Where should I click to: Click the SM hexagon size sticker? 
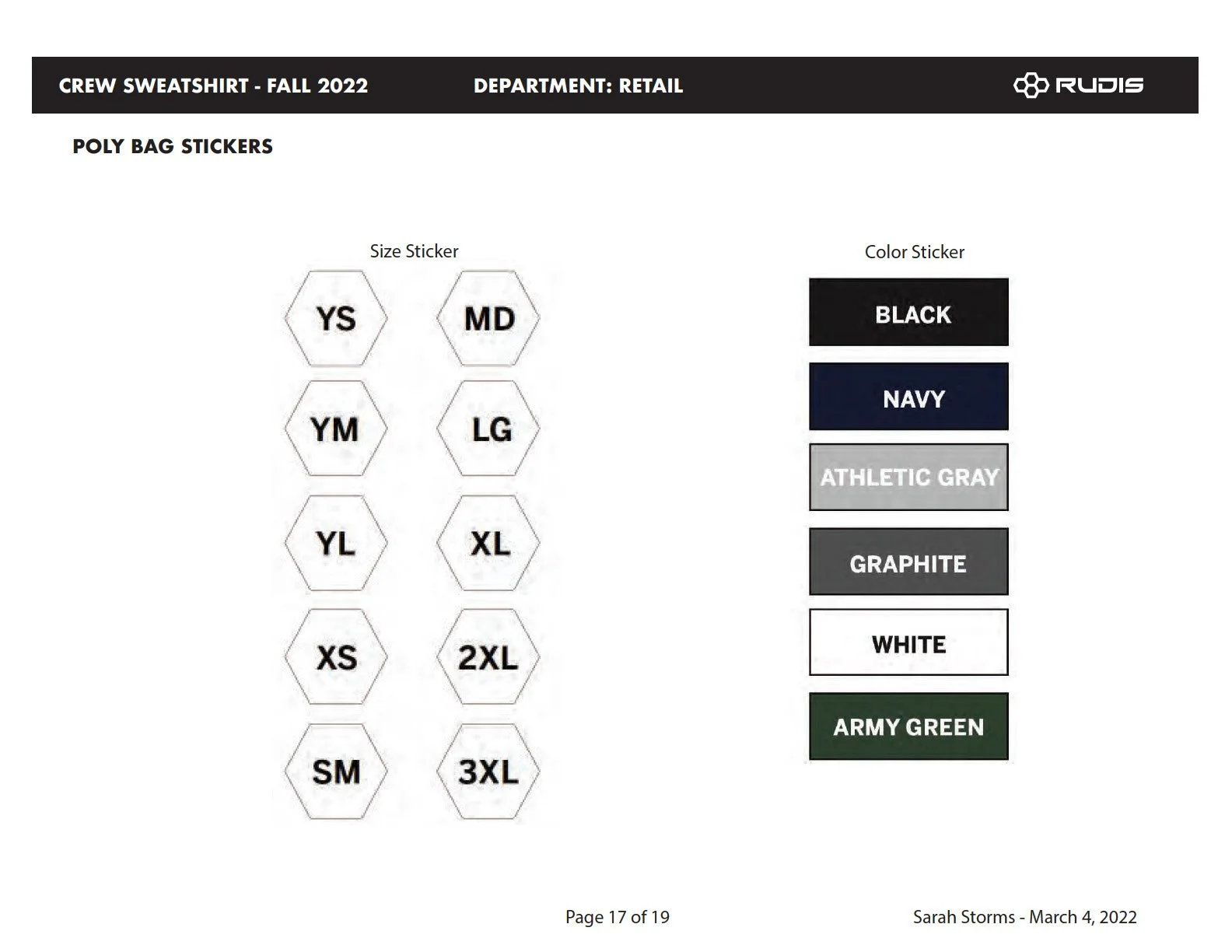coord(336,772)
